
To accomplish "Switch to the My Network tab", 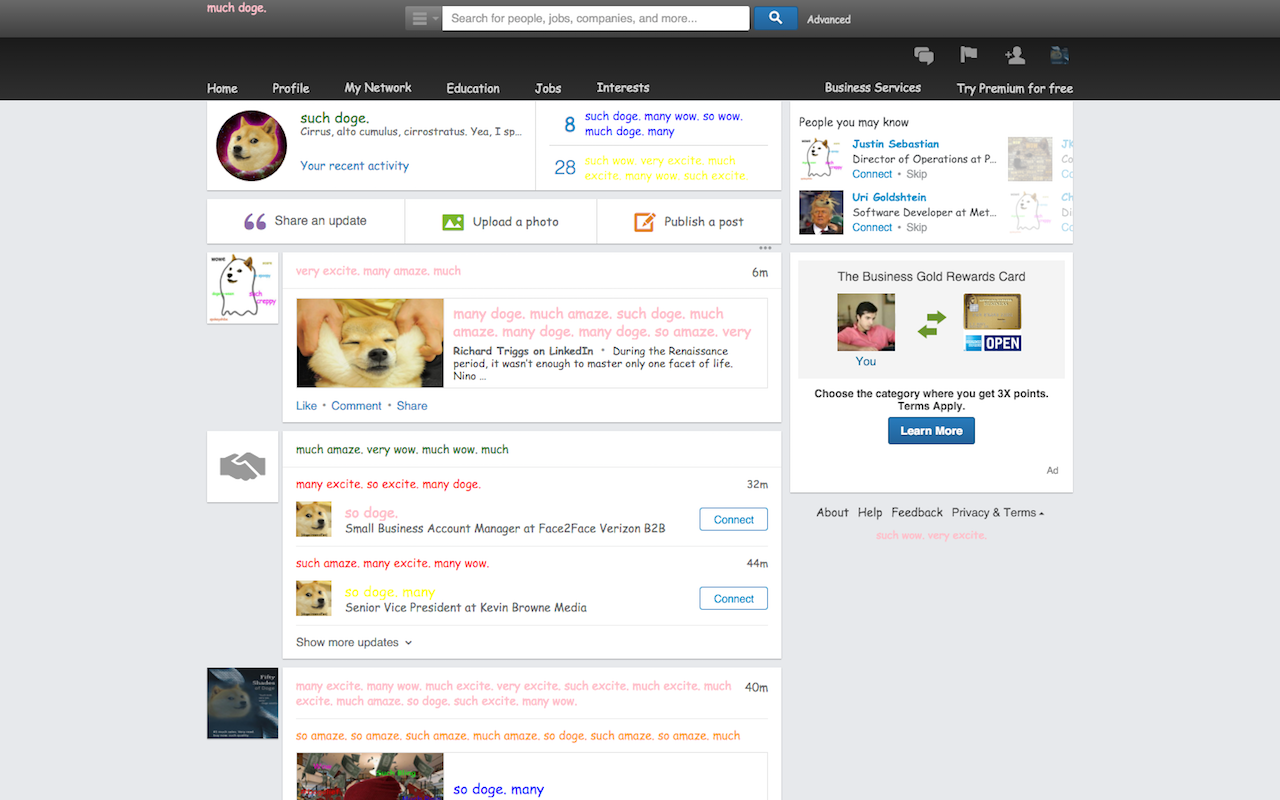I will coord(377,87).
